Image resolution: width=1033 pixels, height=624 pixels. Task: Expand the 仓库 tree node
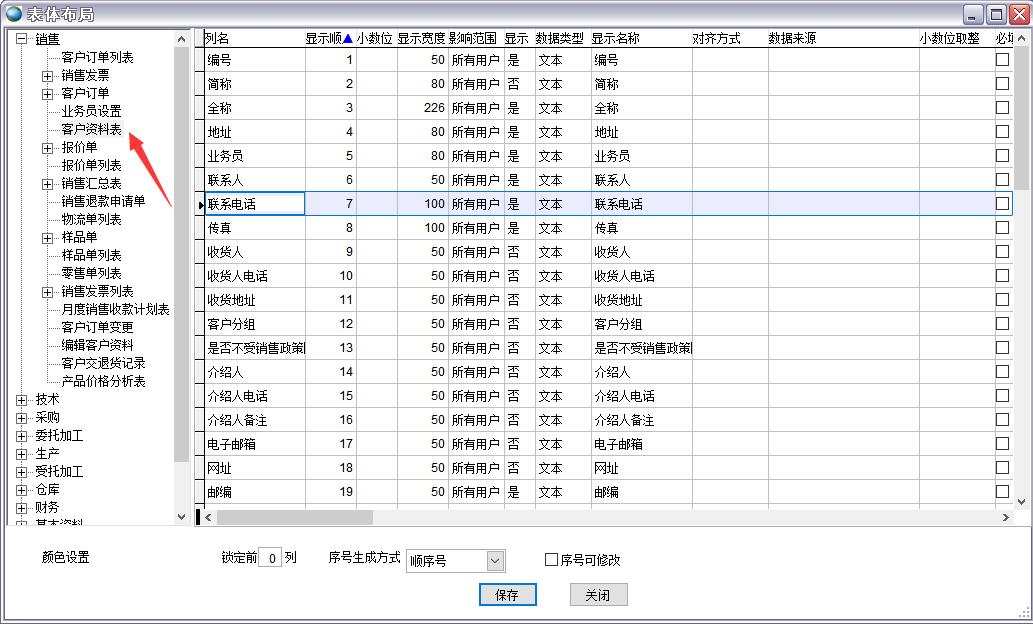(x=22, y=490)
